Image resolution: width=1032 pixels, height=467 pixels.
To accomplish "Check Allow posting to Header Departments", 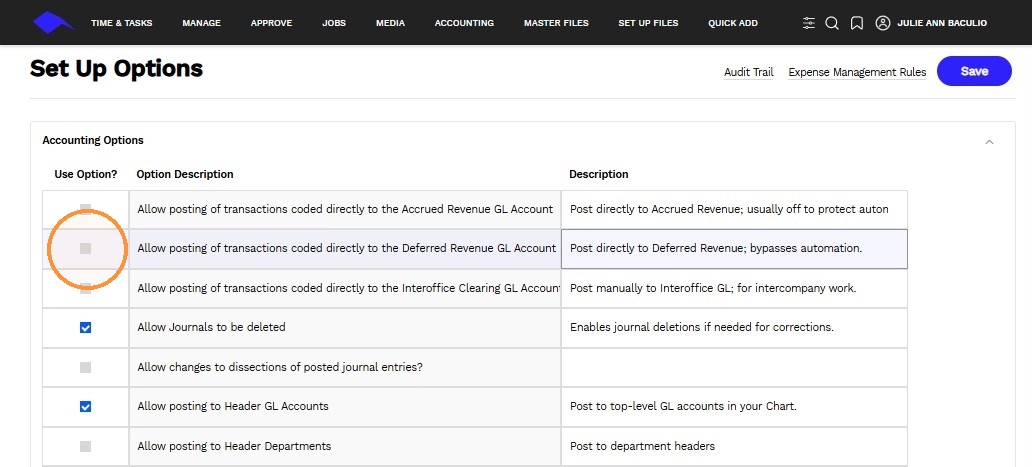I will coord(86,446).
